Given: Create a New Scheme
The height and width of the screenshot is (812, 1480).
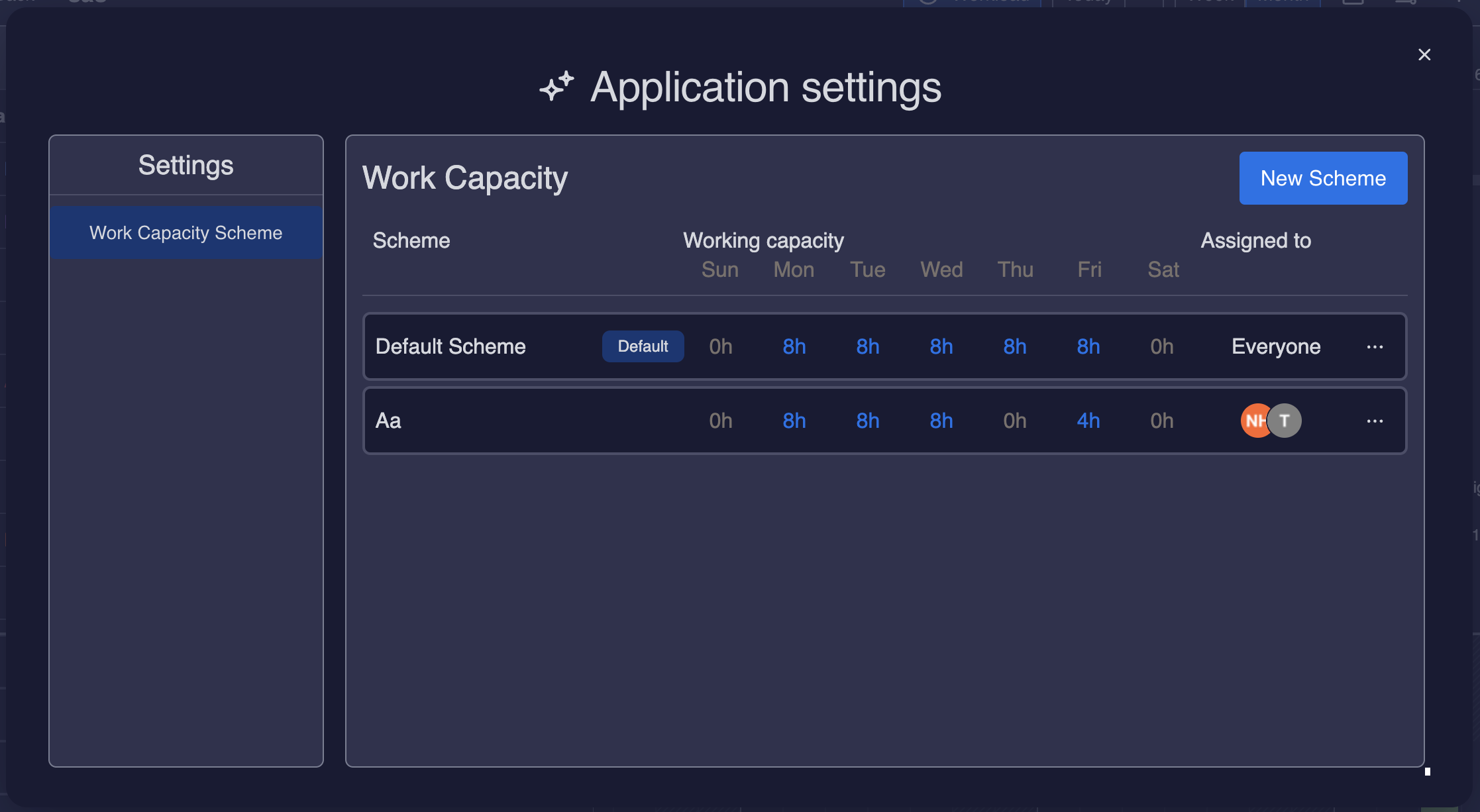Looking at the screenshot, I should [1323, 178].
